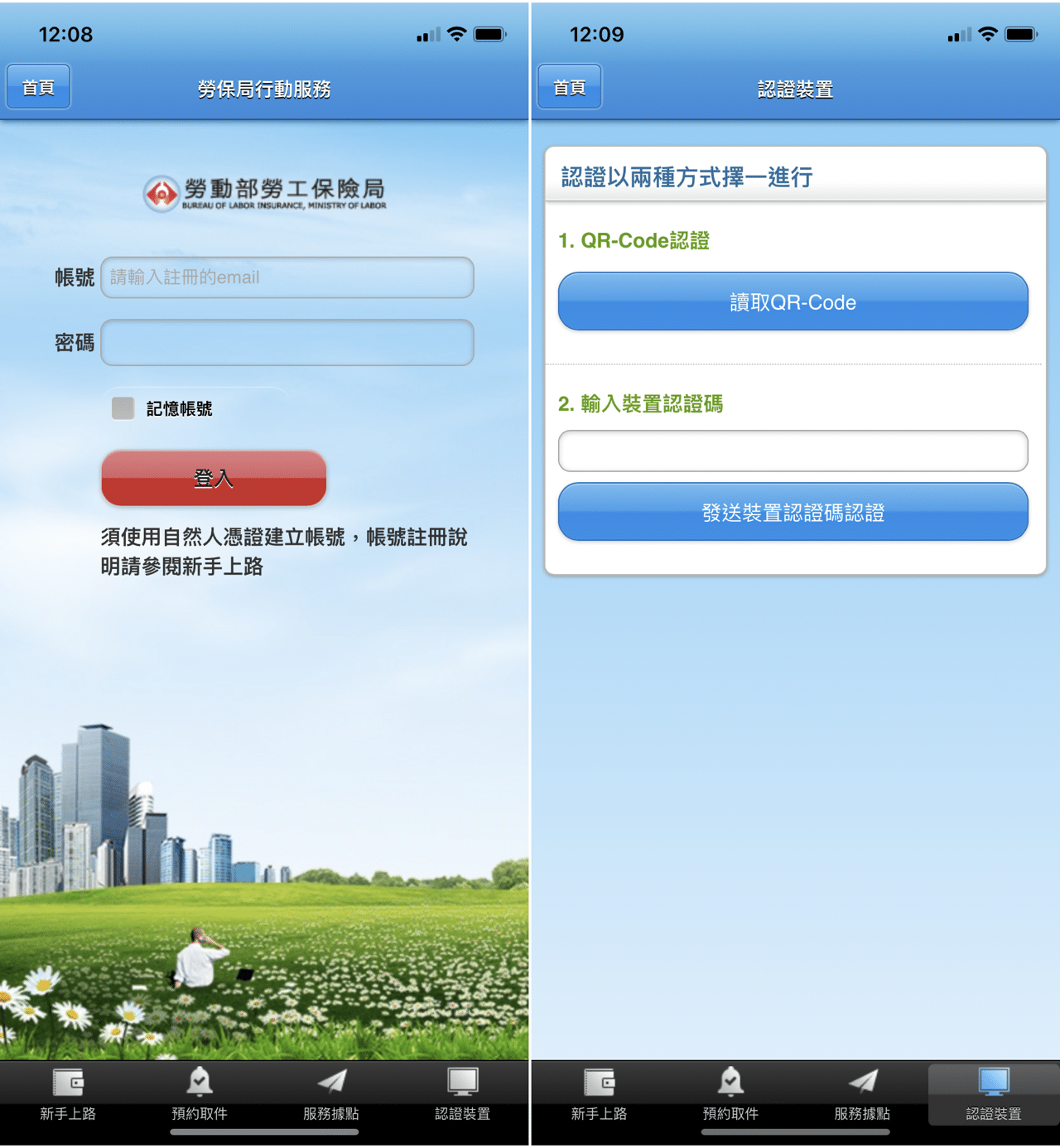Focus the 帳號 email input field
Image resolution: width=1060 pixels, height=1148 pixels.
(287, 277)
